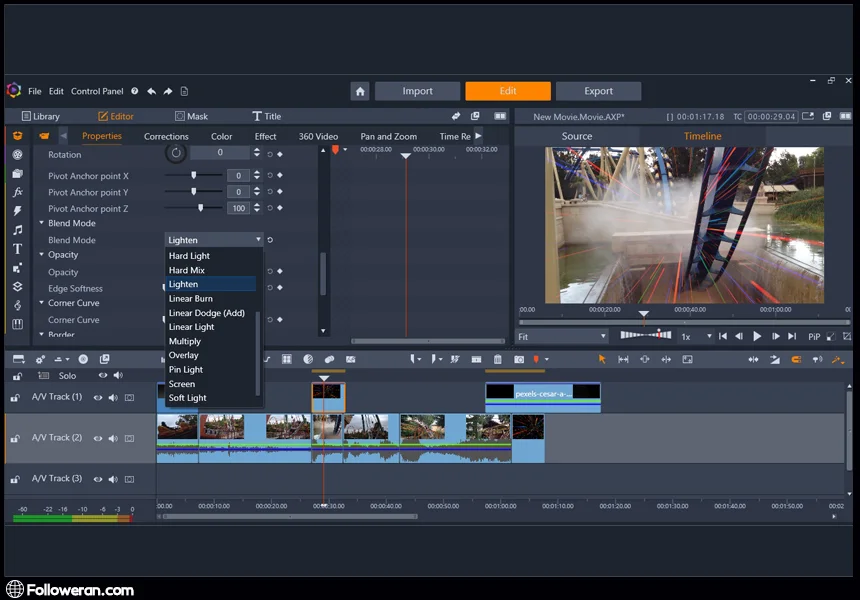Mute audio on A/V Track (2)
Screen dimensions: 860x600
pos(113,438)
